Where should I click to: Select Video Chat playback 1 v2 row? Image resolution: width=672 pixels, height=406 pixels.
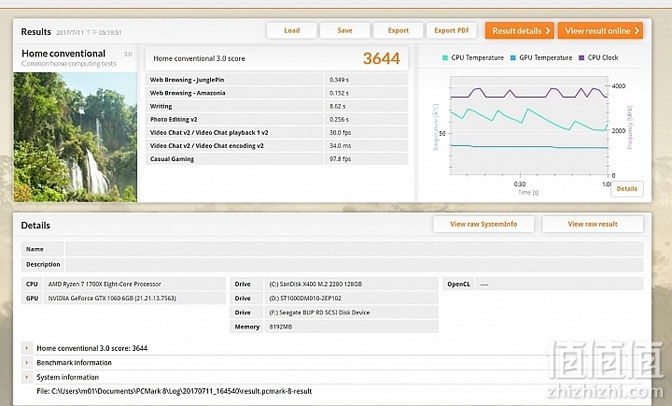pos(277,133)
